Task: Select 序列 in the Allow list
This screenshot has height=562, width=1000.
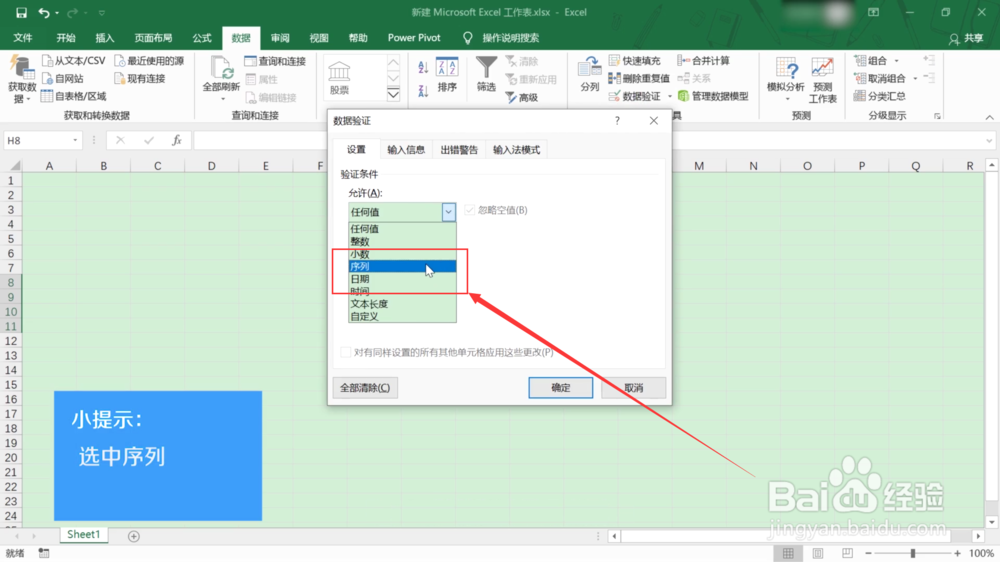Action: pyautogui.click(x=402, y=267)
